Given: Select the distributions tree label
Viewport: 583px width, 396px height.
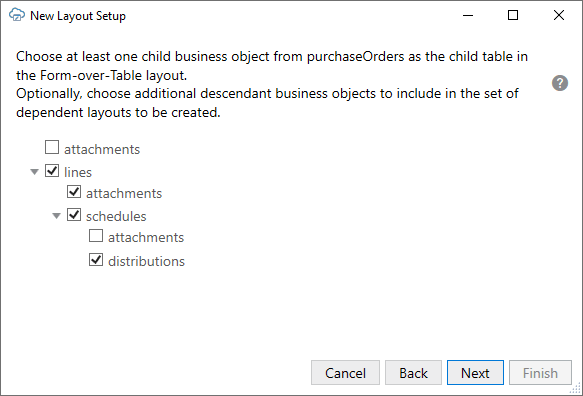Looking at the screenshot, I should [146, 261].
